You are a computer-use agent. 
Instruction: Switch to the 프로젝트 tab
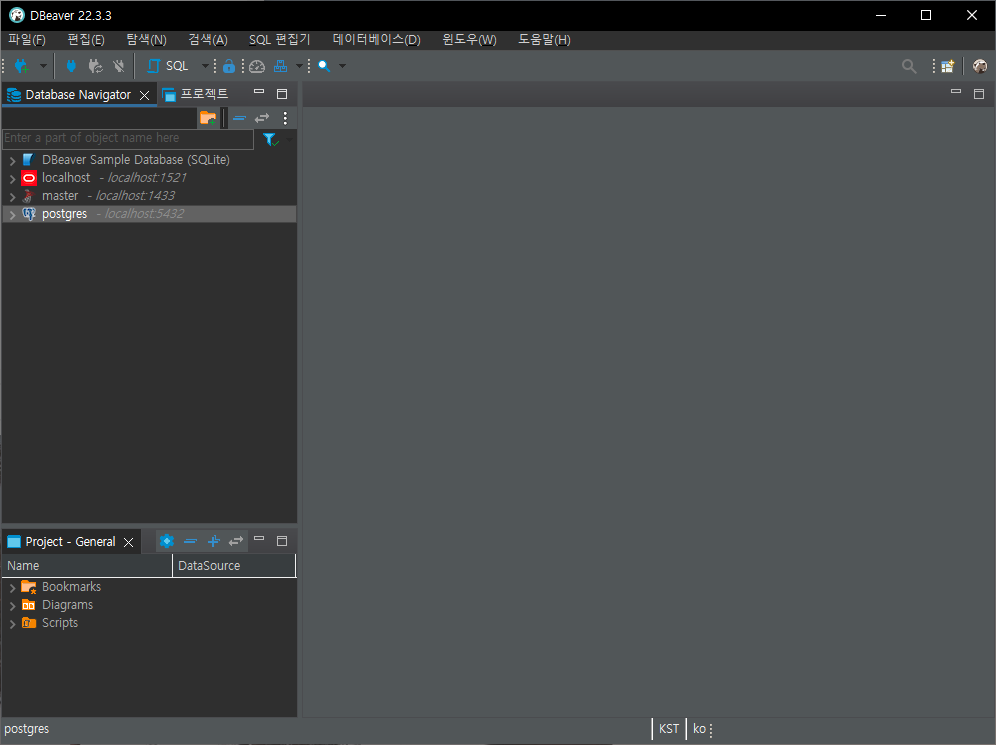[196, 94]
